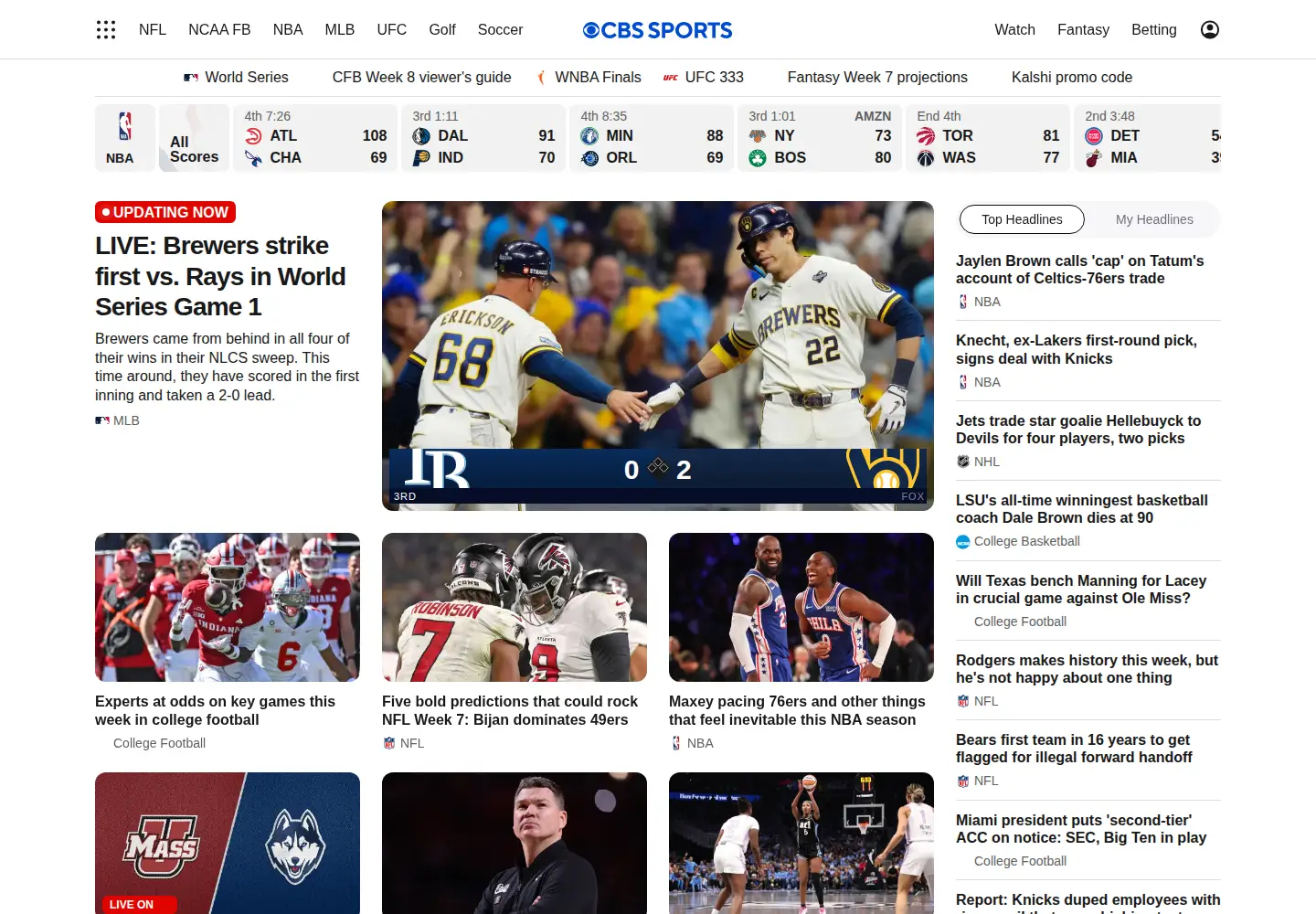This screenshot has width=1316, height=914.
Task: Click the Minnesota Timberwolves team logo
Action: pyautogui.click(x=589, y=135)
